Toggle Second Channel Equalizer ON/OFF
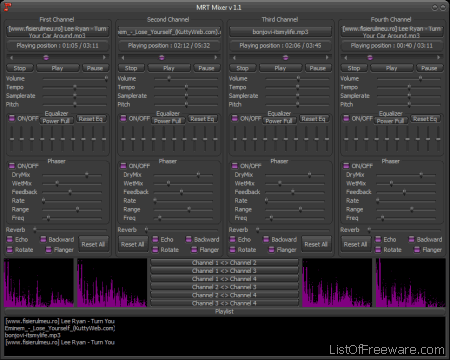 pos(123,118)
